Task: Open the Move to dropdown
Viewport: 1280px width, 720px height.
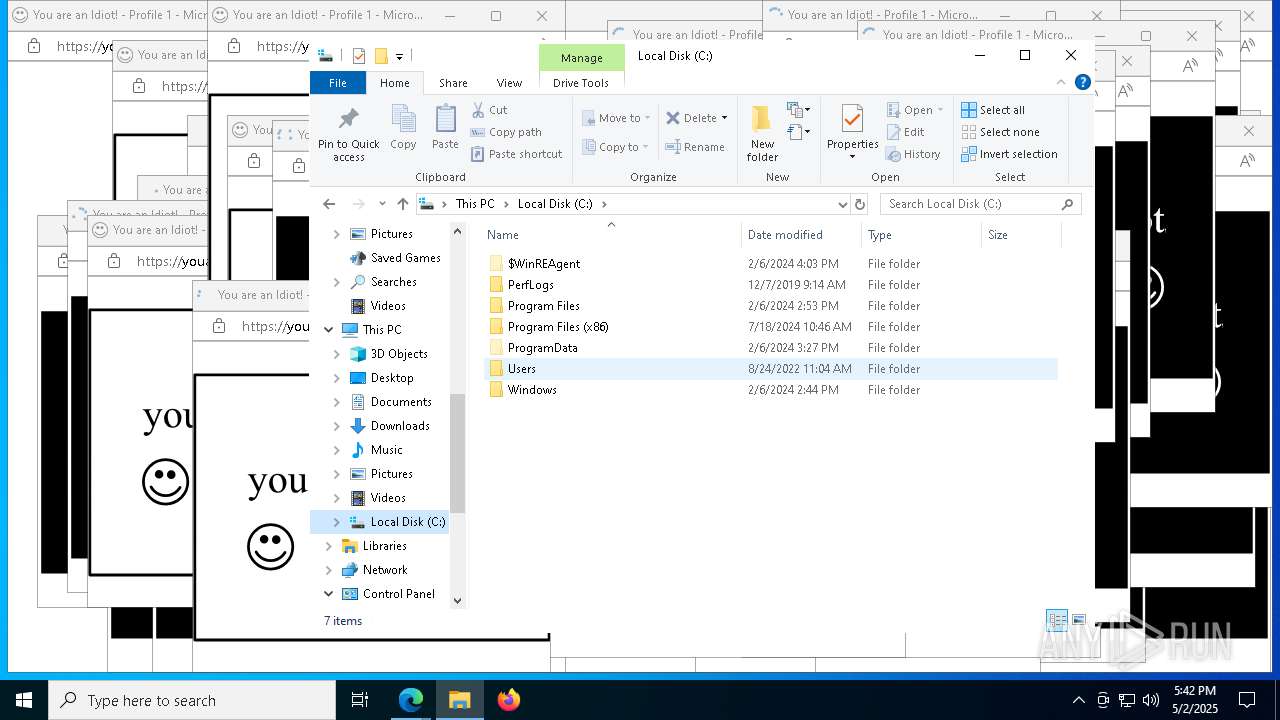Action: pos(615,118)
